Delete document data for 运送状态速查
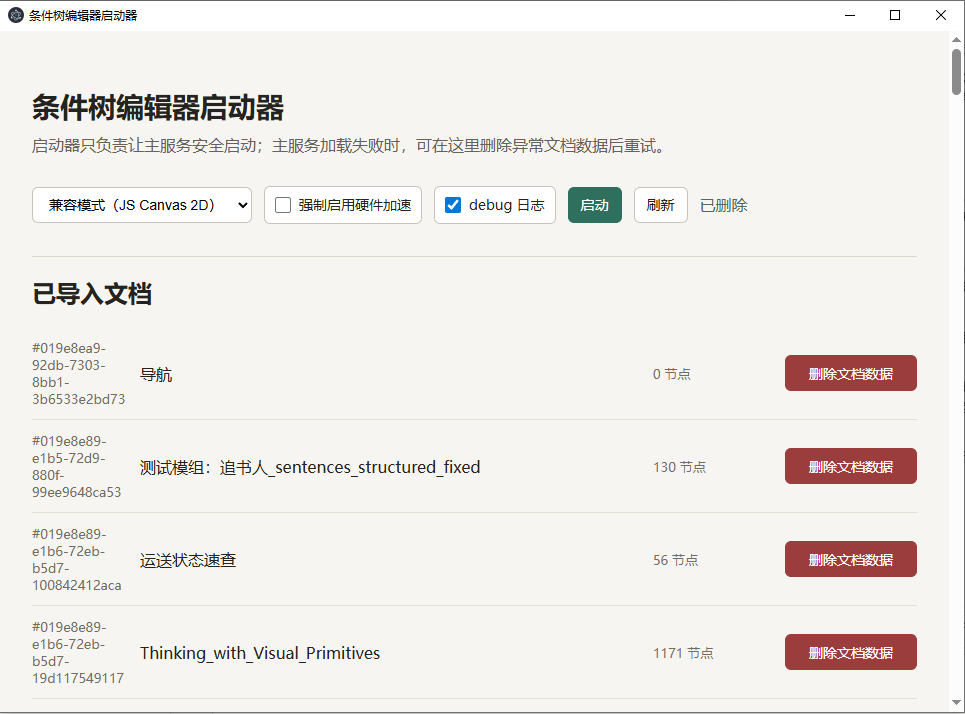This screenshot has width=965, height=714. pyautogui.click(x=851, y=559)
